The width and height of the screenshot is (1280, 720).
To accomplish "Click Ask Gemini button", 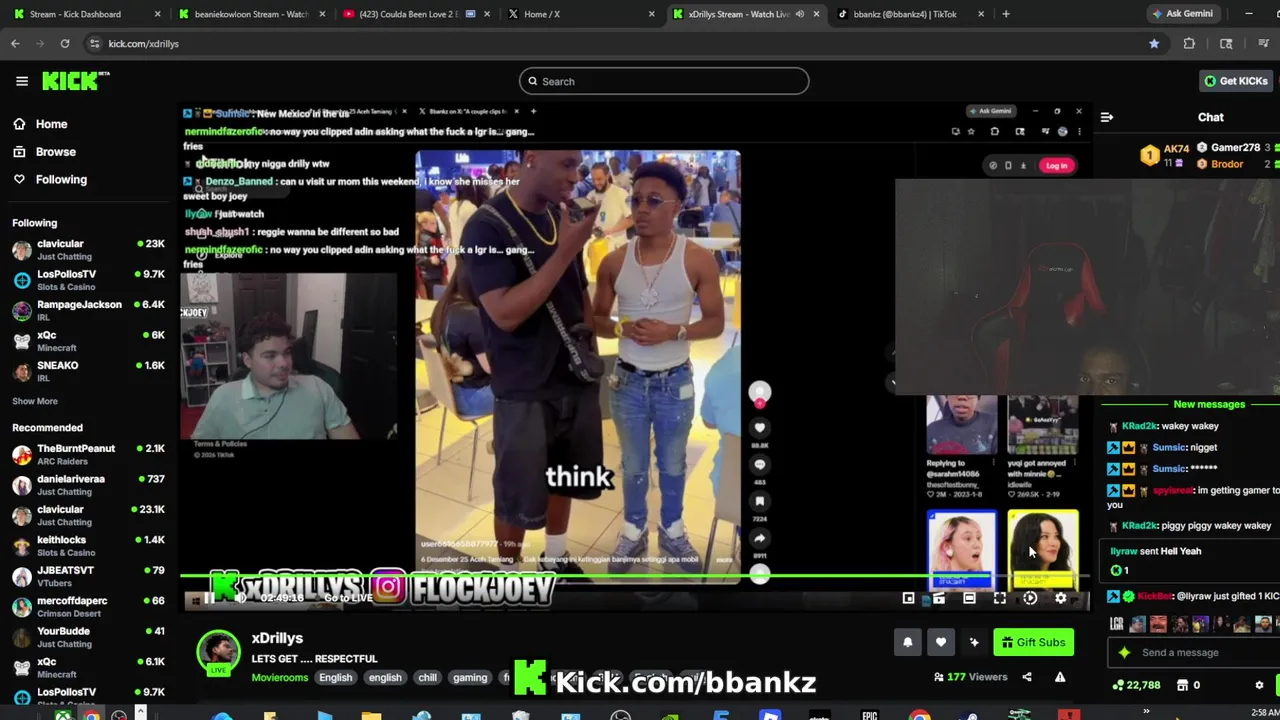I will click(1183, 14).
